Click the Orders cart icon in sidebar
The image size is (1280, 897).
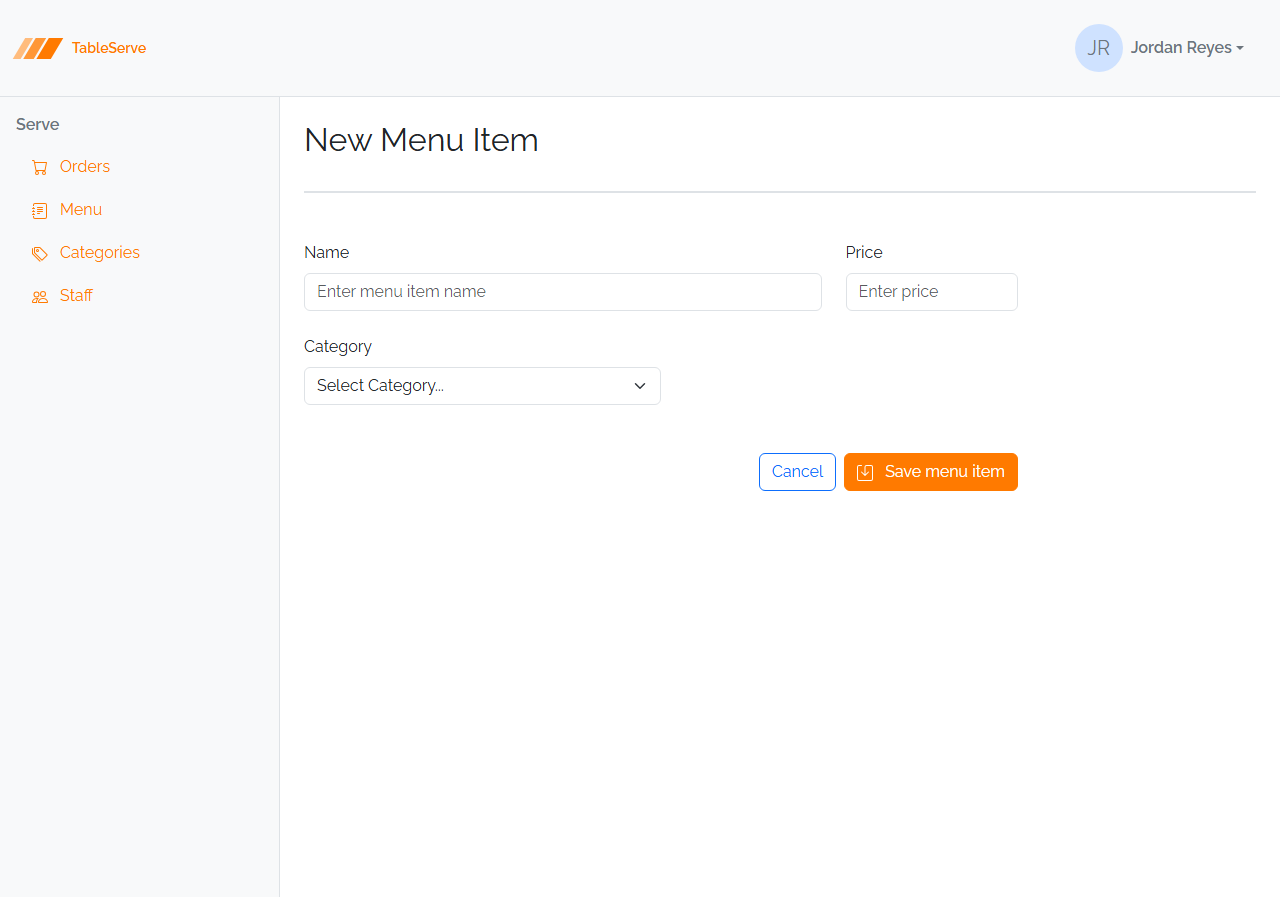point(40,167)
